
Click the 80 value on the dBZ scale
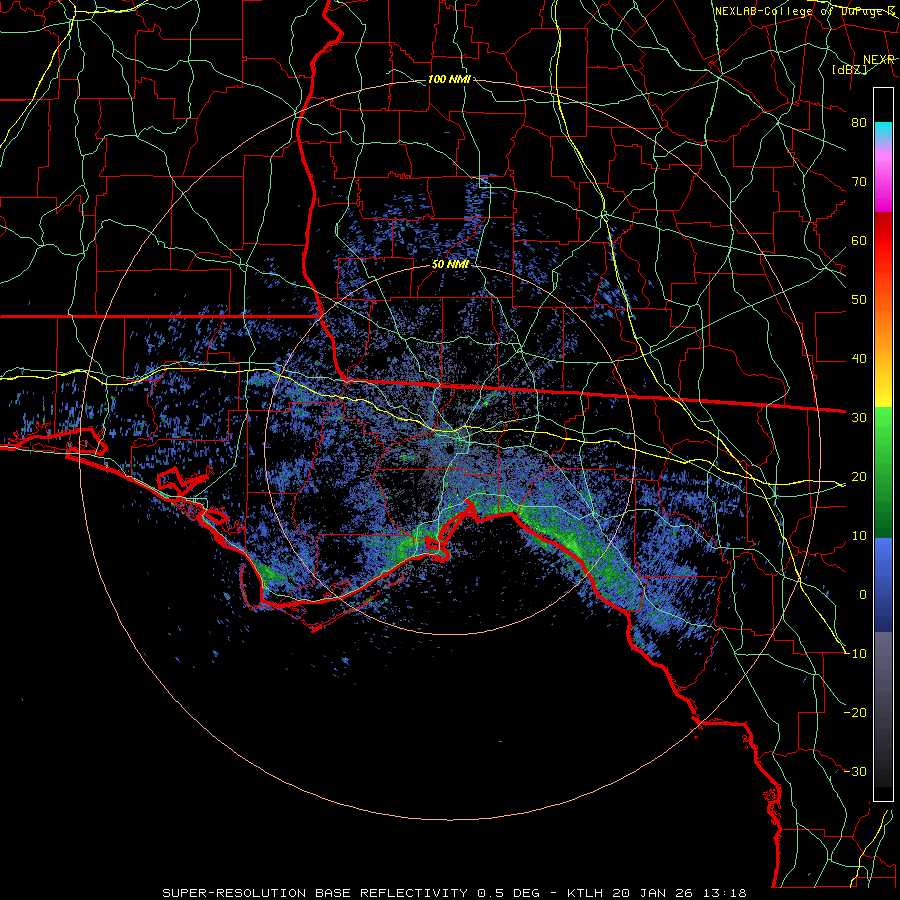tap(859, 123)
